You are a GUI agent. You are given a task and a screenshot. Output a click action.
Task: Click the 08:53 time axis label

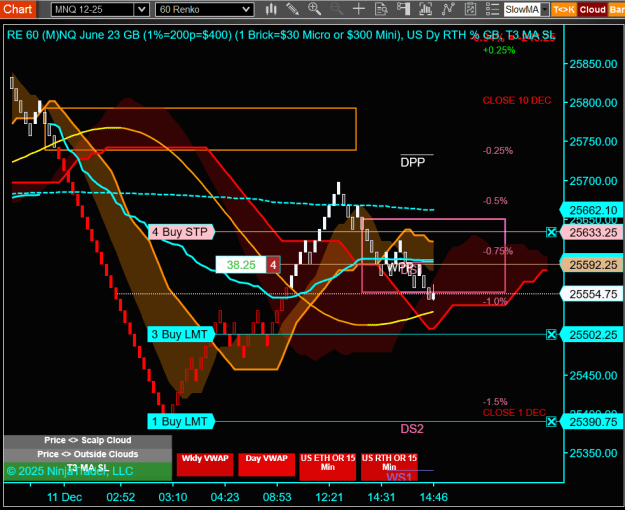pyautogui.click(x=277, y=497)
